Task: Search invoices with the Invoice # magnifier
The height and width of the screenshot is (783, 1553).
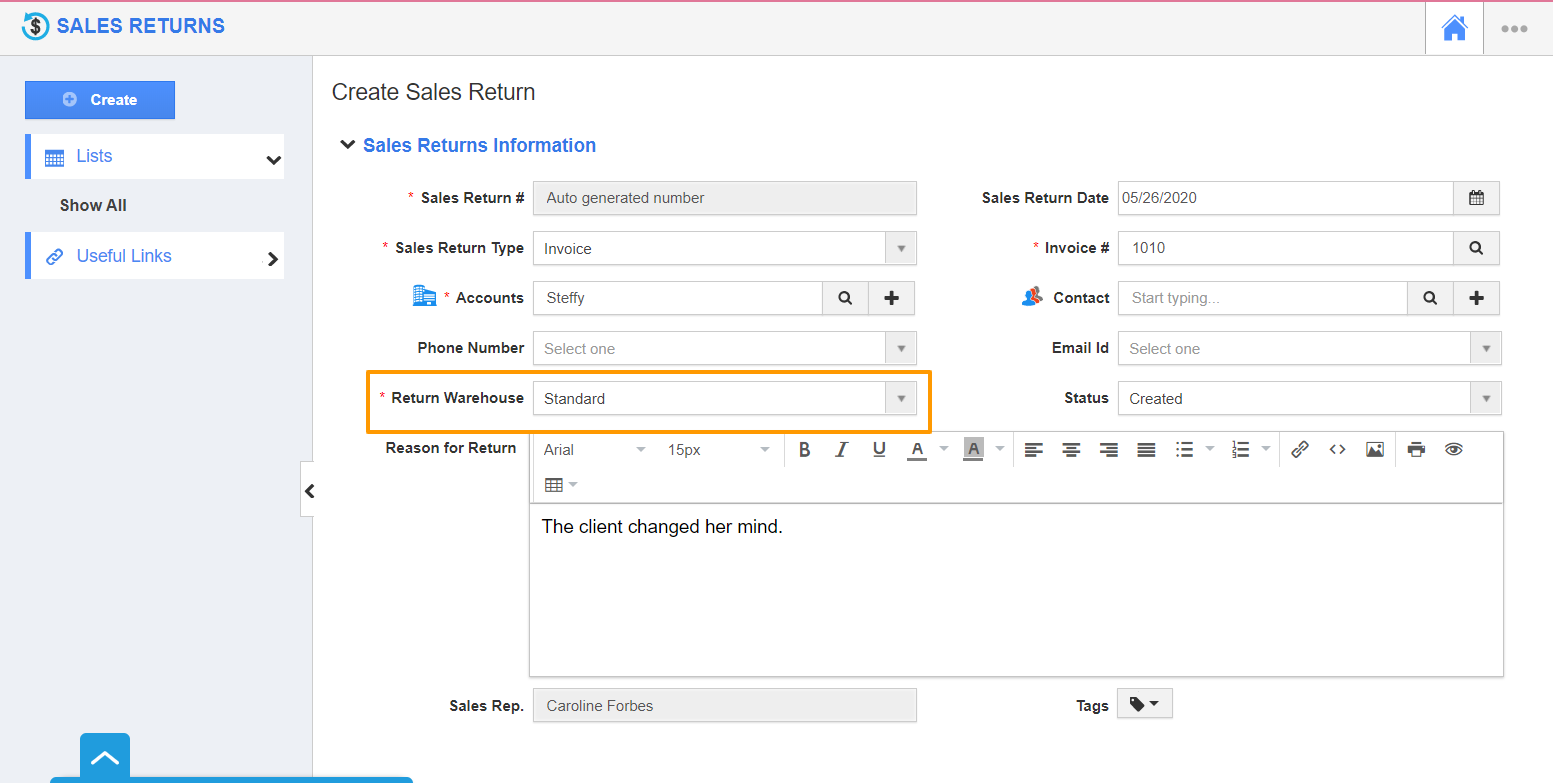Action: coord(1476,248)
